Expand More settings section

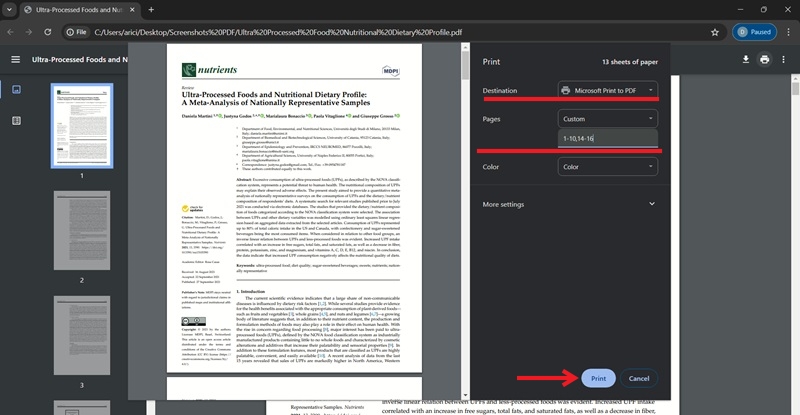tap(569, 204)
